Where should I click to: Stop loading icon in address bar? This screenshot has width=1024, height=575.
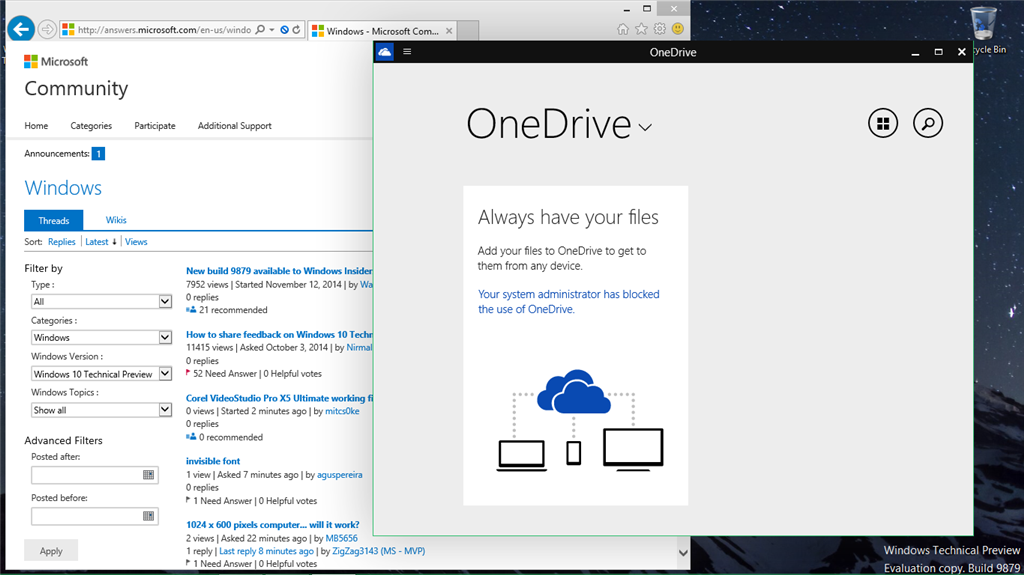click(285, 30)
